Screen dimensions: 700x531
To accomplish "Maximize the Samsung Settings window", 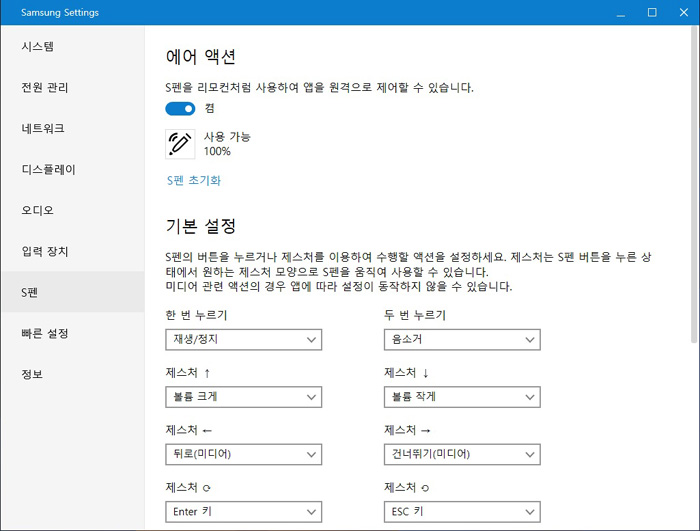I will coord(652,13).
